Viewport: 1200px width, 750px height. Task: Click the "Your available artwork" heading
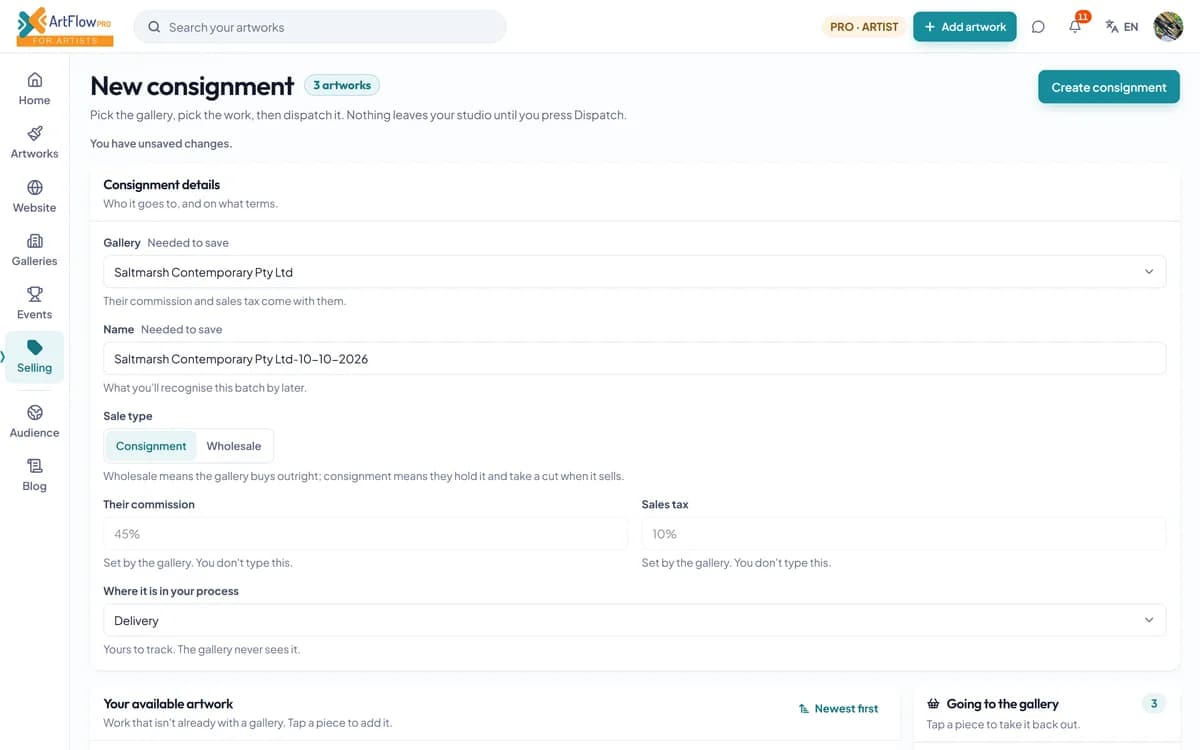[x=168, y=704]
